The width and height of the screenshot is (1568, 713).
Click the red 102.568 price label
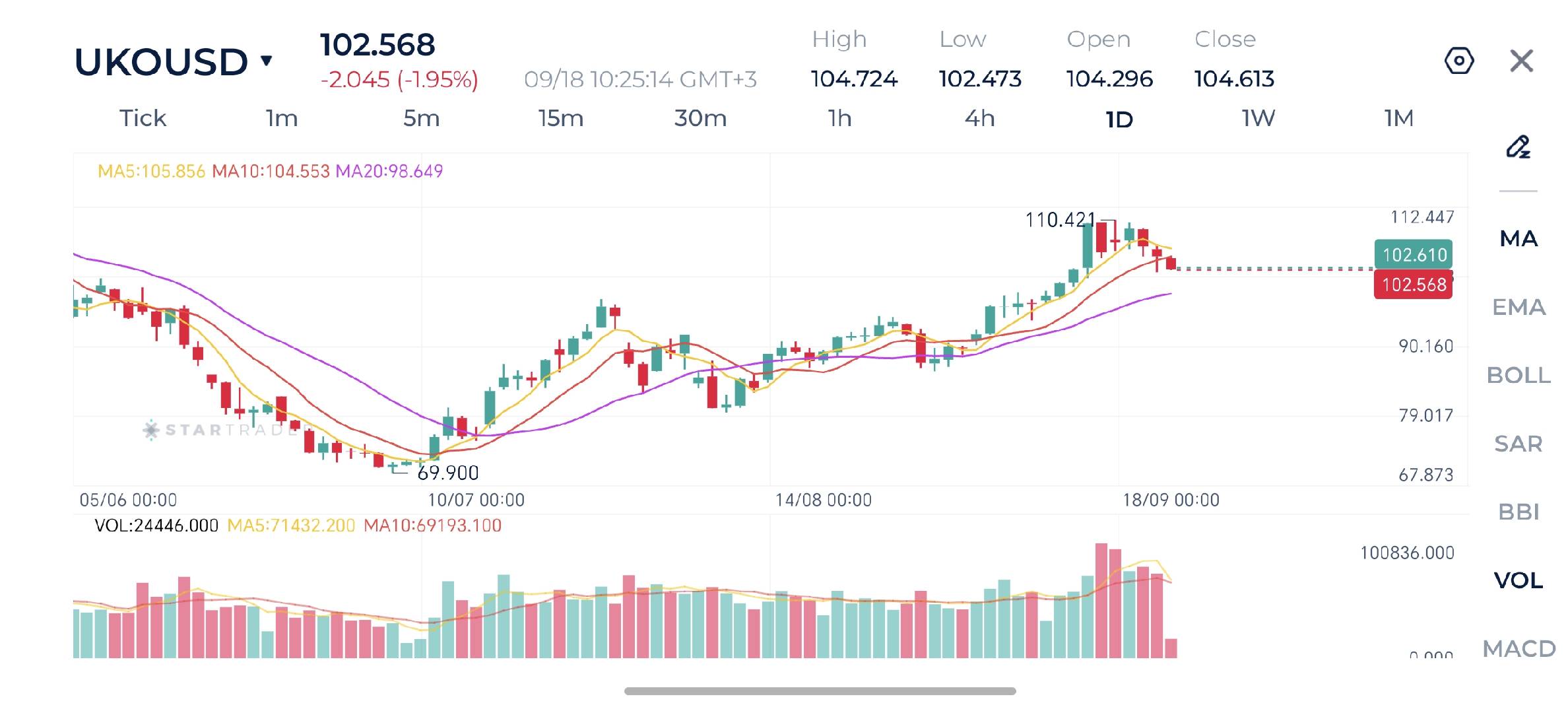1413,285
